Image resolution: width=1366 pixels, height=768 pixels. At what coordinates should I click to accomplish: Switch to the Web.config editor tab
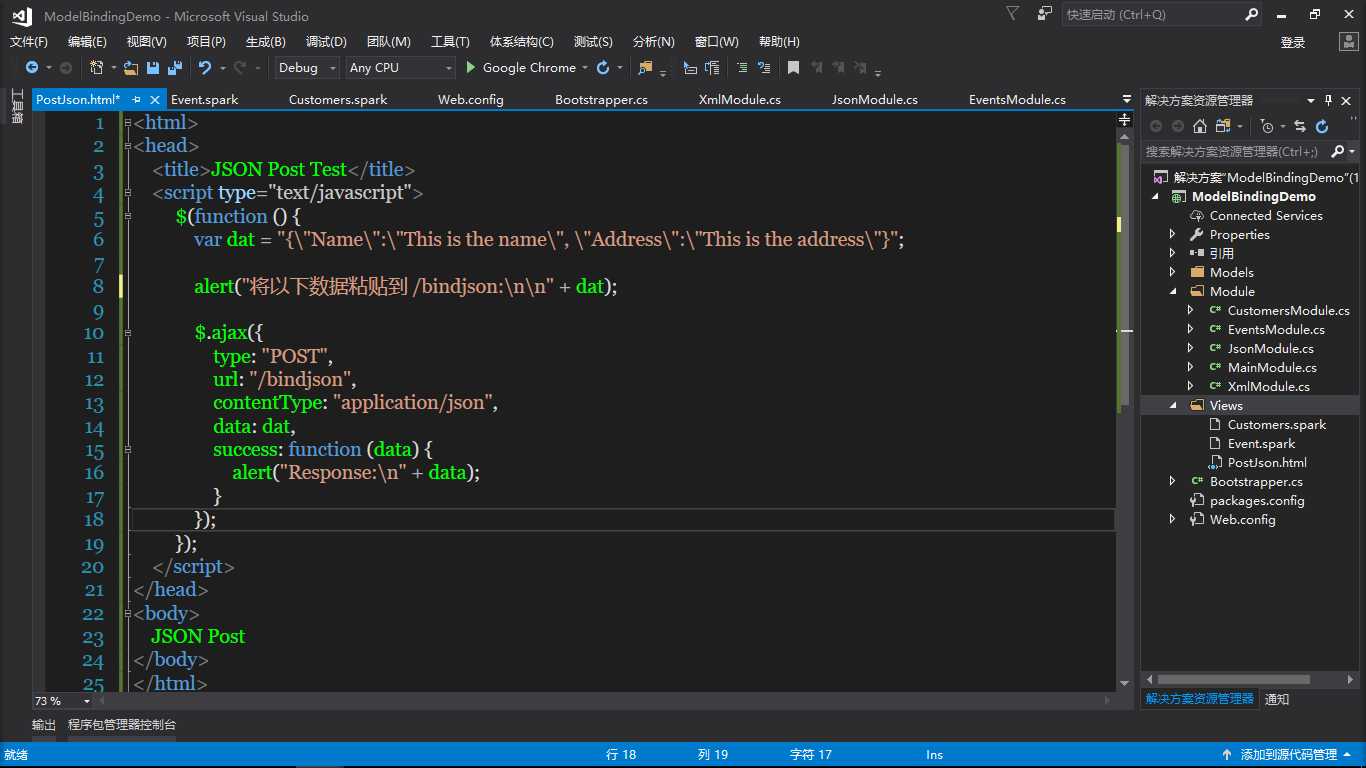pos(471,100)
